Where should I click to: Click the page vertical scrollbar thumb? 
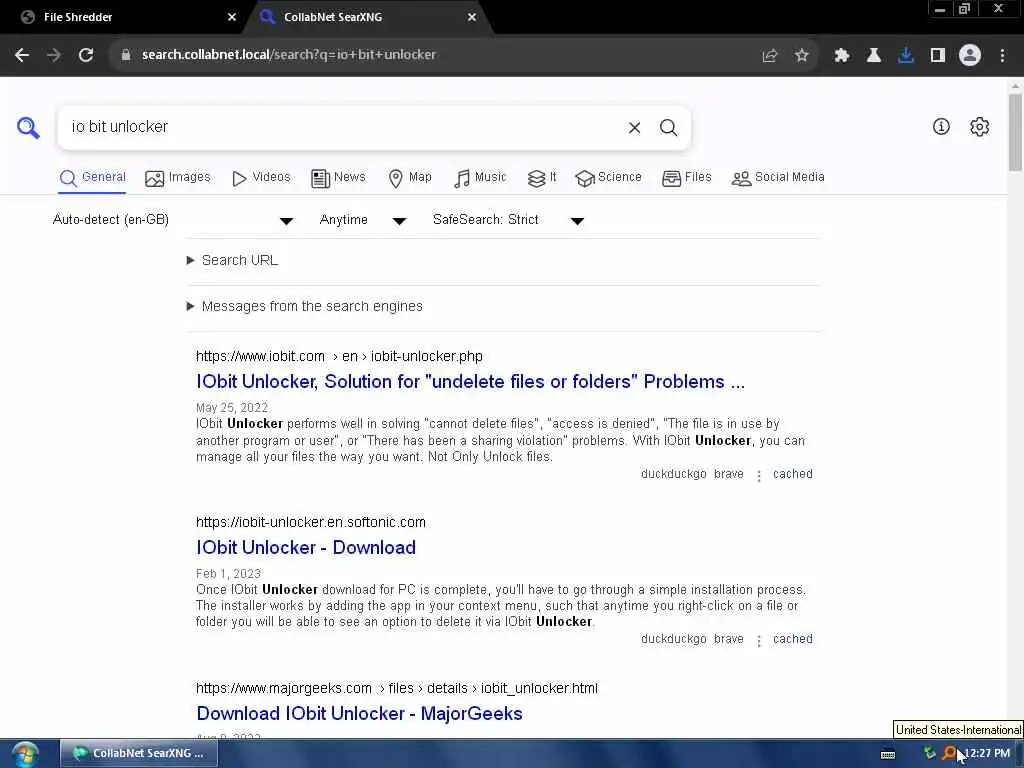pyautogui.click(x=1015, y=132)
